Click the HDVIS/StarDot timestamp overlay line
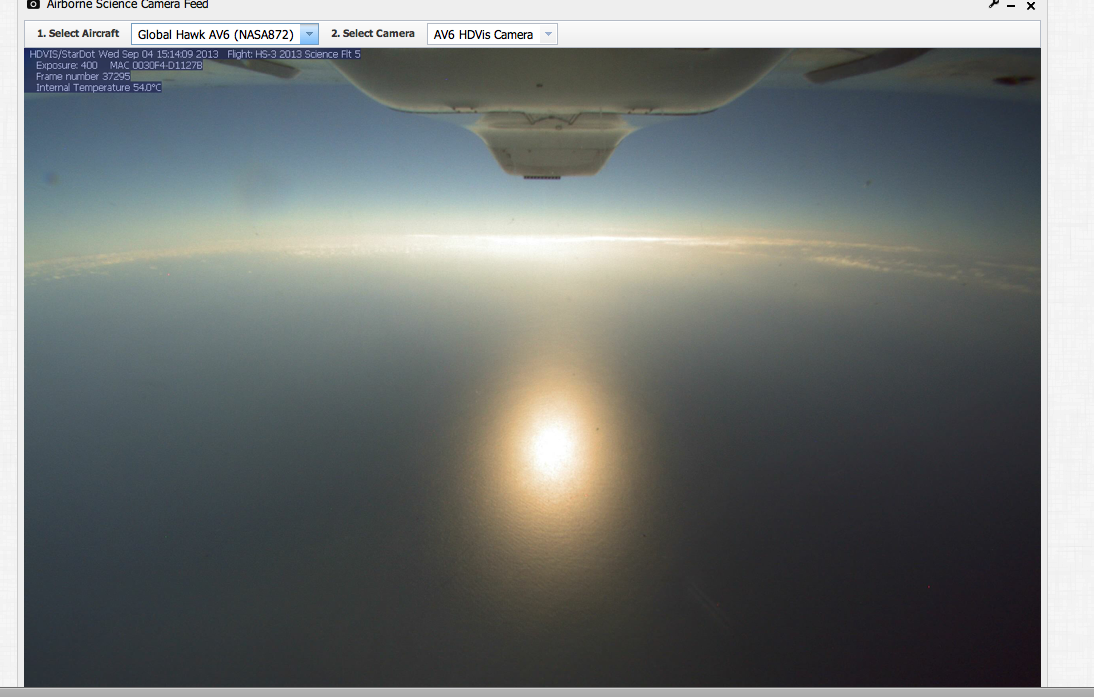Image resolution: width=1094 pixels, height=697 pixels. 195,54
